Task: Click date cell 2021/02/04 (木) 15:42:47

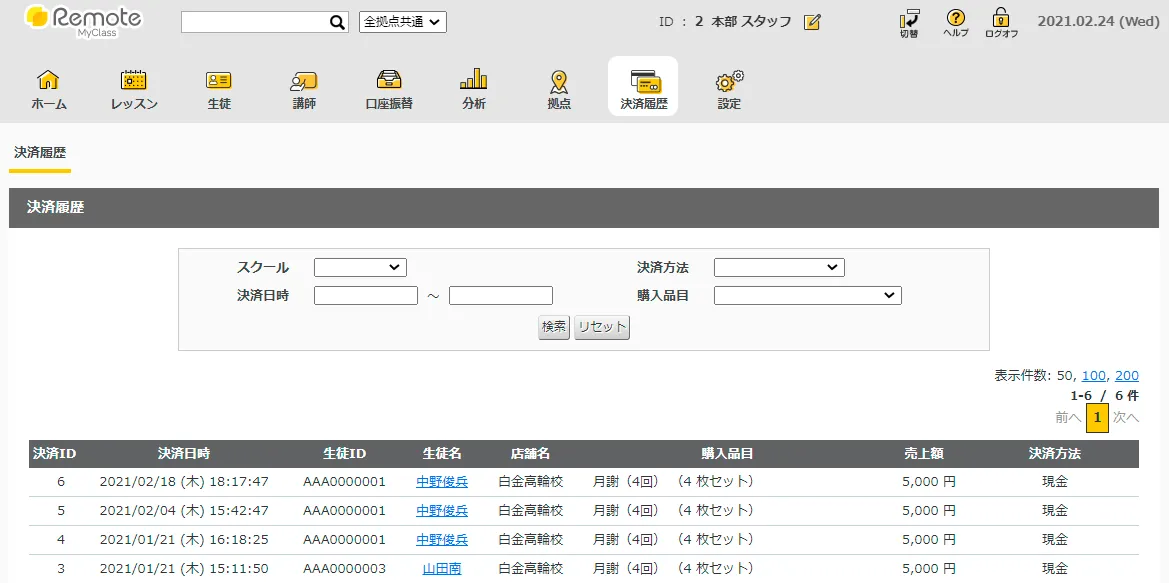Action: 184,511
